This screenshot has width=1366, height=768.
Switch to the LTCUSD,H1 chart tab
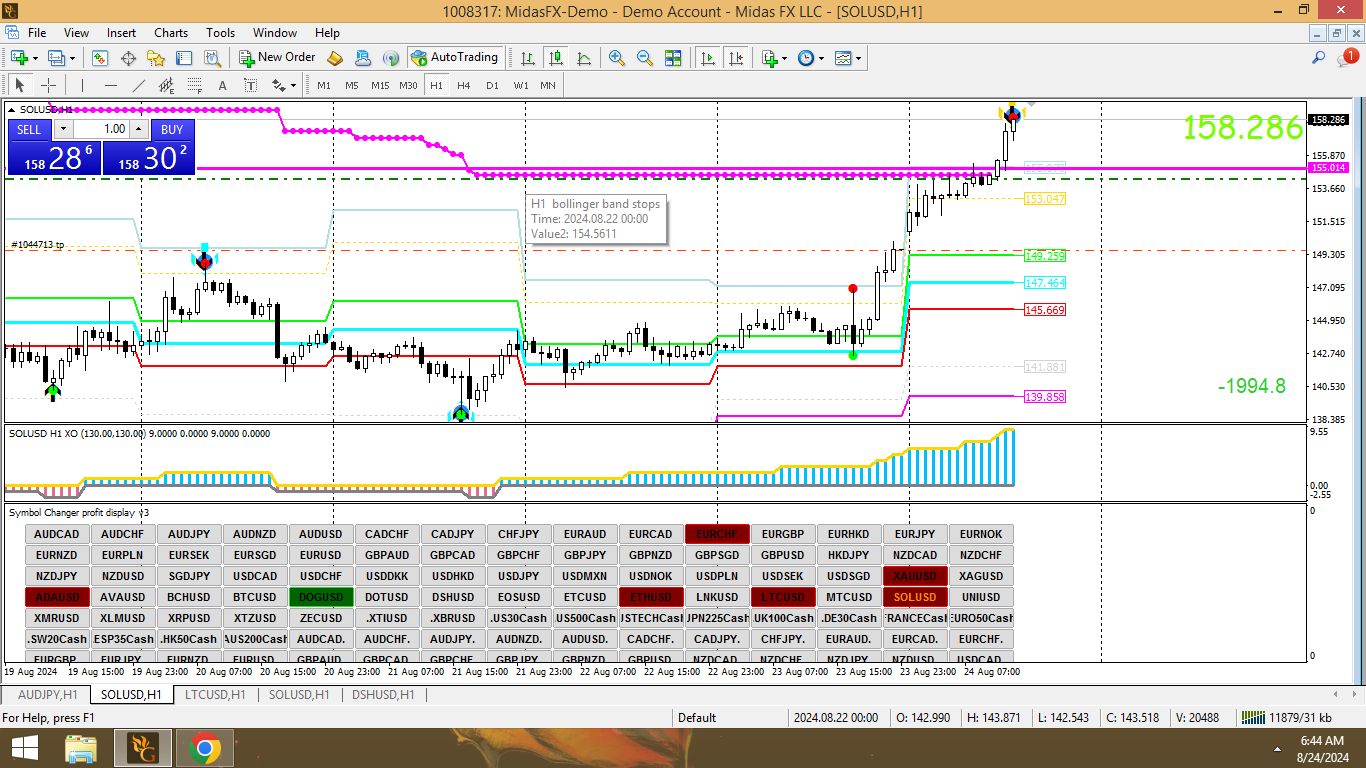pyautogui.click(x=216, y=694)
